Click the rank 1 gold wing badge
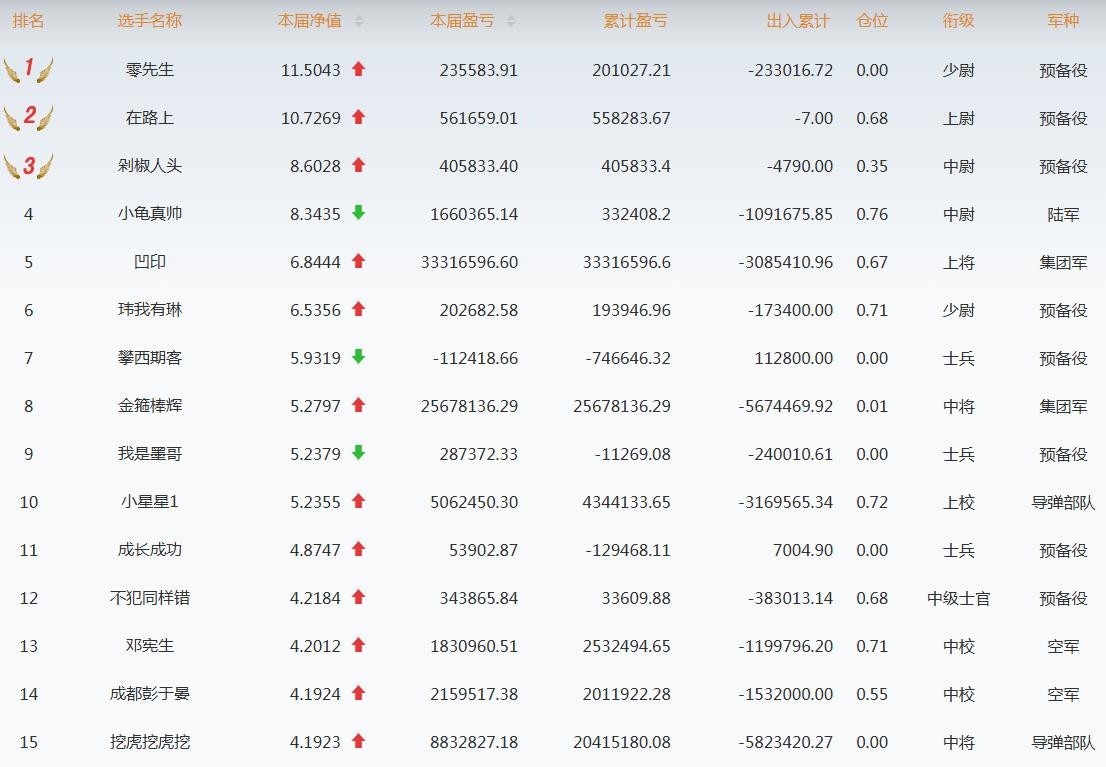The height and width of the screenshot is (767, 1106). pyautogui.click(x=28, y=69)
